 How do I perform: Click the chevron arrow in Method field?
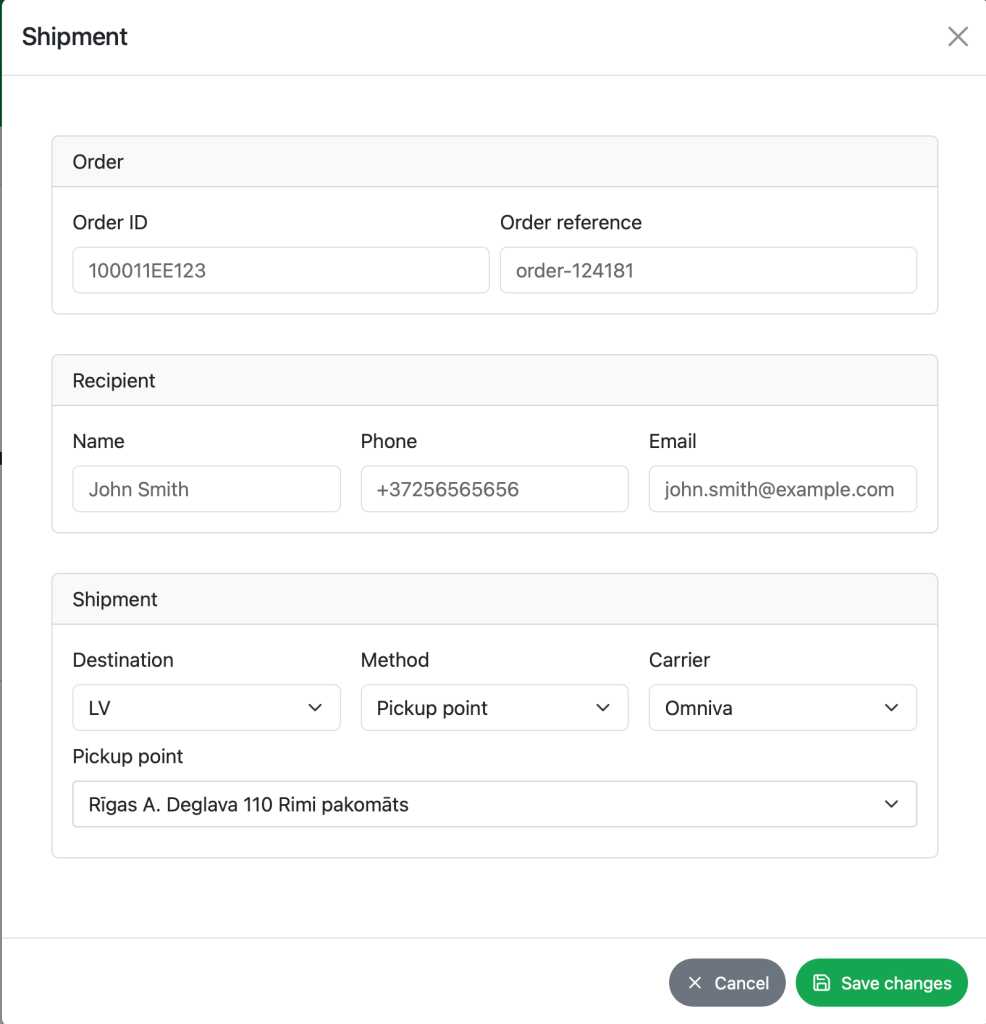point(603,707)
